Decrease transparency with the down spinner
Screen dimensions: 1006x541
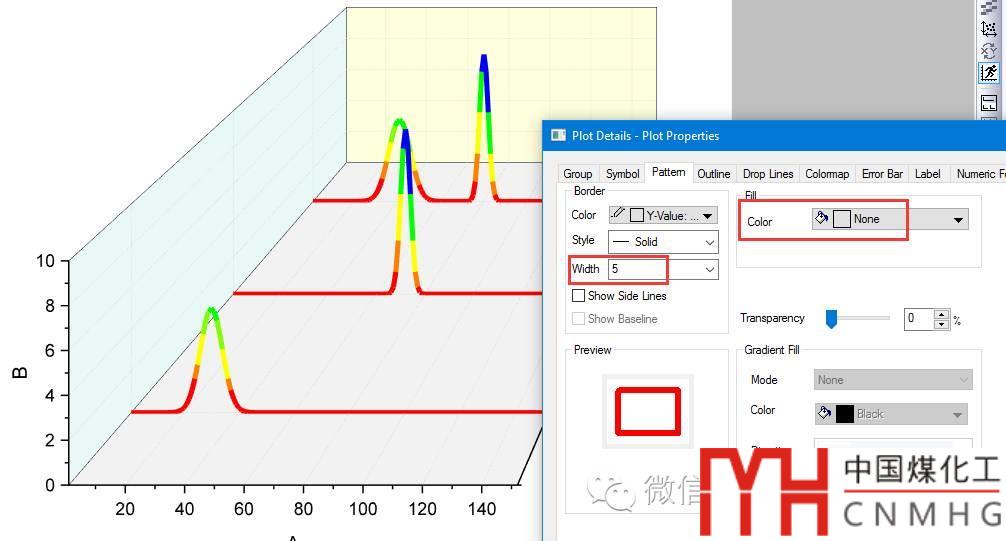[941, 324]
